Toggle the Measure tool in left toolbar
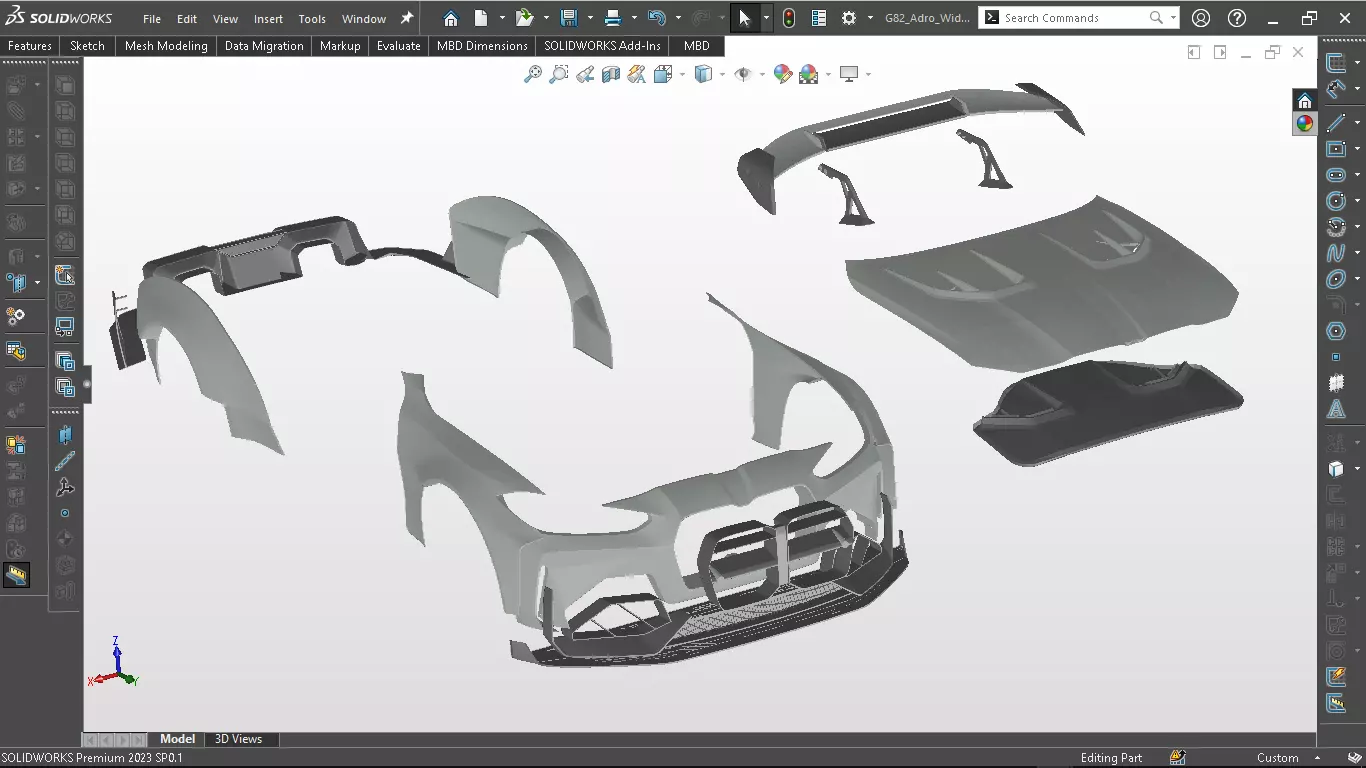Screen dimensions: 1366x768 tap(16, 575)
